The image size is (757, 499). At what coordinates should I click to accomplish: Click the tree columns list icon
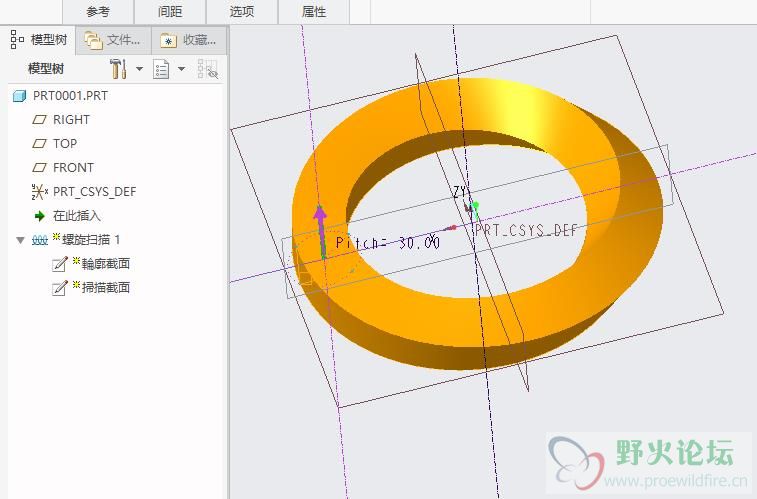pyautogui.click(x=161, y=69)
